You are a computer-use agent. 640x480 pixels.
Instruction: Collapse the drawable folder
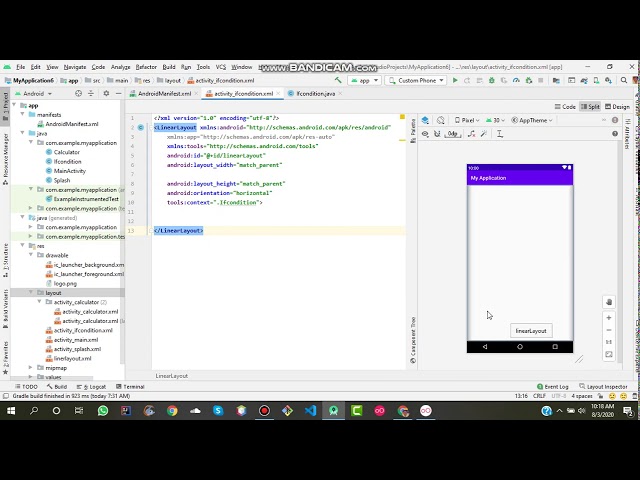click(31, 255)
